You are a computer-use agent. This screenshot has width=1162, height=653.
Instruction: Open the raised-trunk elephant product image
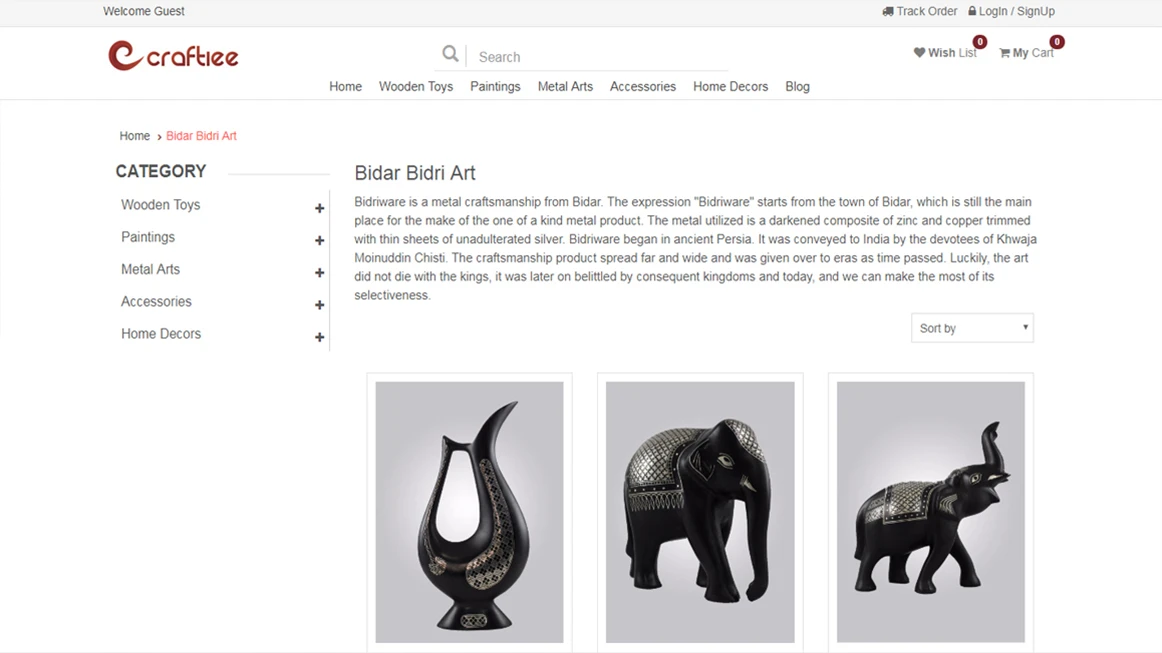tap(930, 511)
